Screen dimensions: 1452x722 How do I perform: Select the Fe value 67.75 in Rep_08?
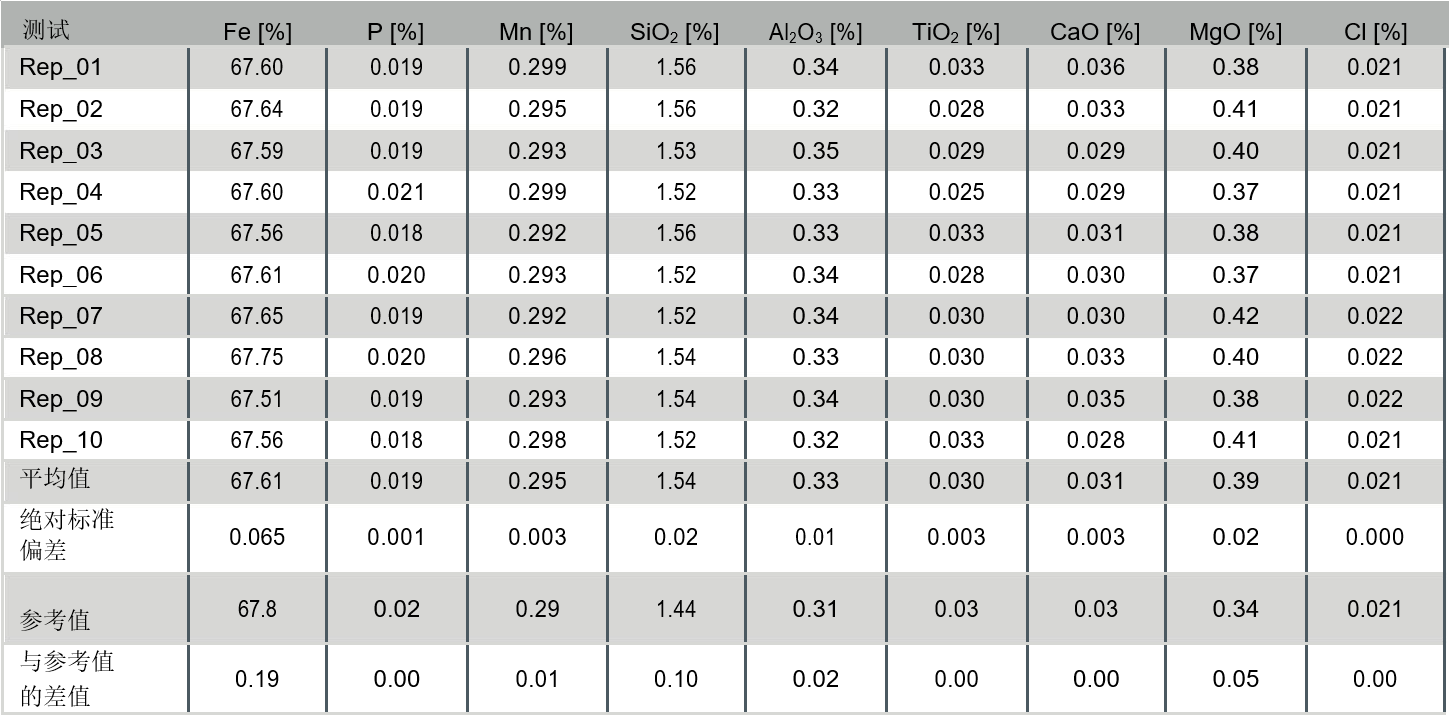point(257,358)
